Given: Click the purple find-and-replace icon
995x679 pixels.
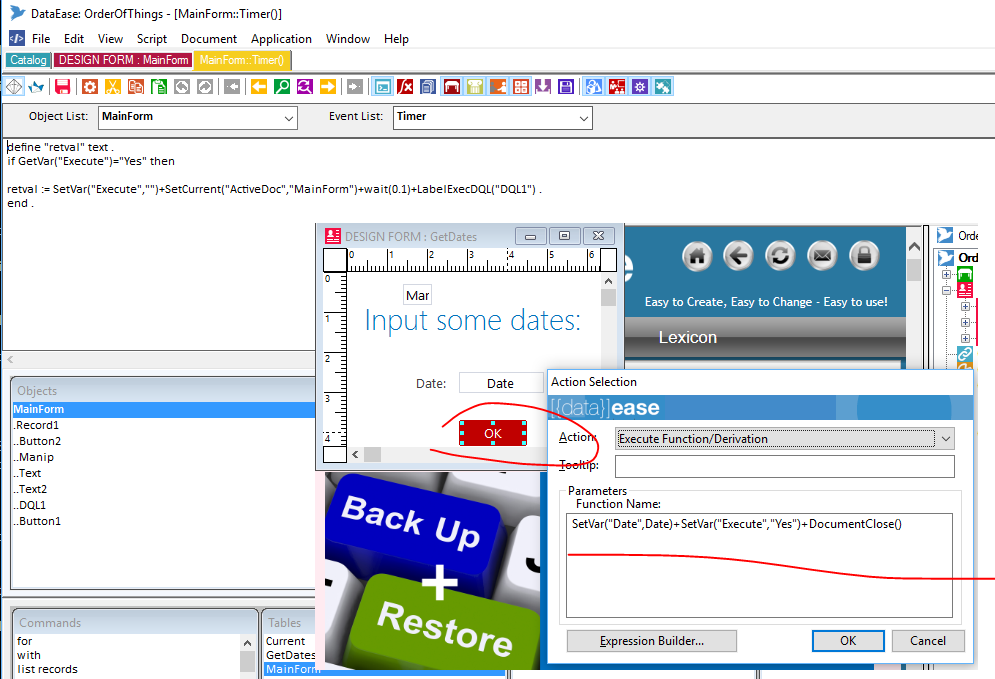Looking at the screenshot, I should pyautogui.click(x=305, y=87).
